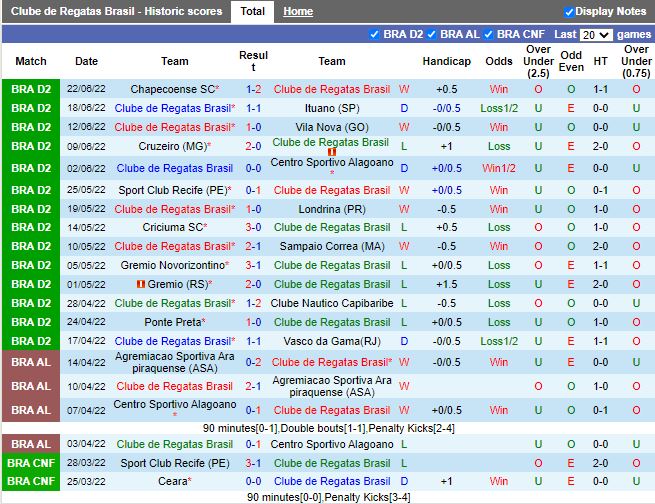Click the Match column header
655x504 pixels.
31,61
